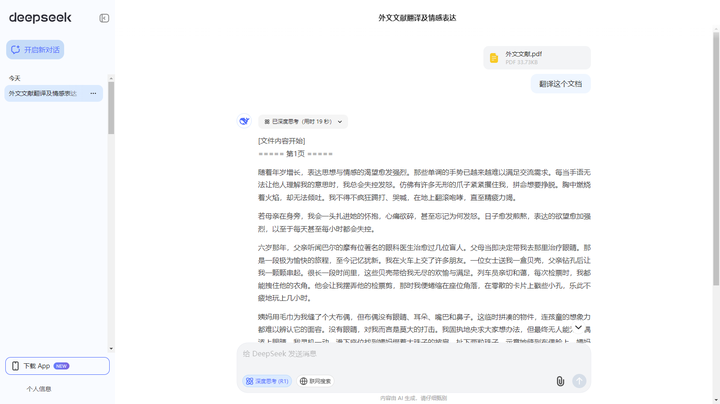
Task: Click the sidebar scrollbar thumb
Action: coord(111,108)
